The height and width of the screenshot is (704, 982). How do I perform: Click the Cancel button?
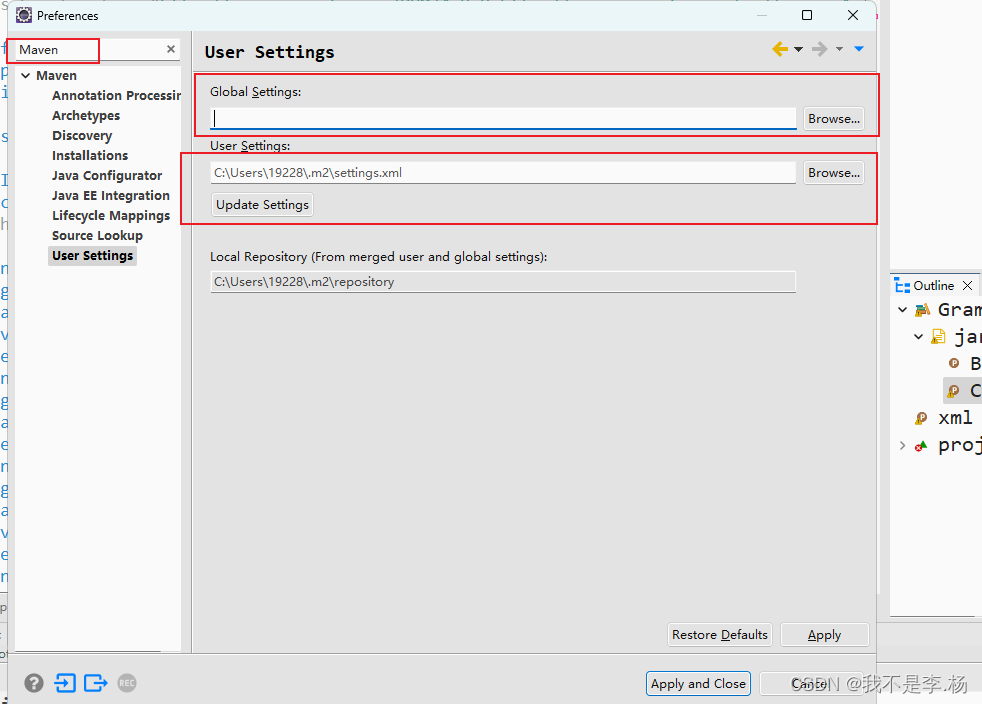[811, 683]
